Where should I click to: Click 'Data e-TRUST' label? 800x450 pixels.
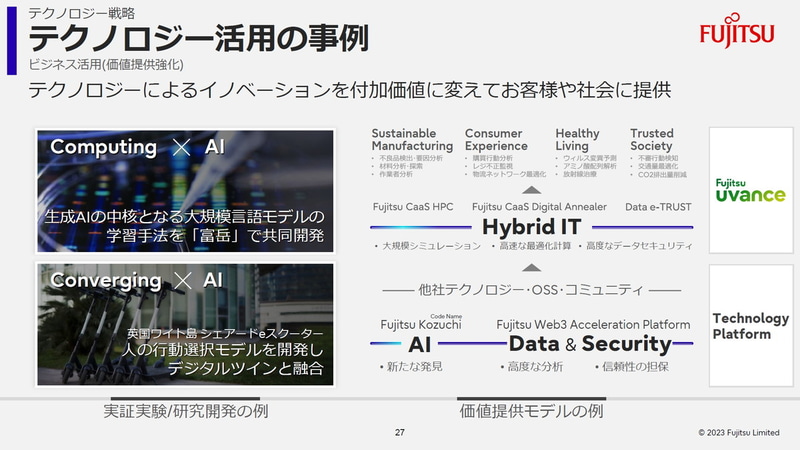pos(658,207)
